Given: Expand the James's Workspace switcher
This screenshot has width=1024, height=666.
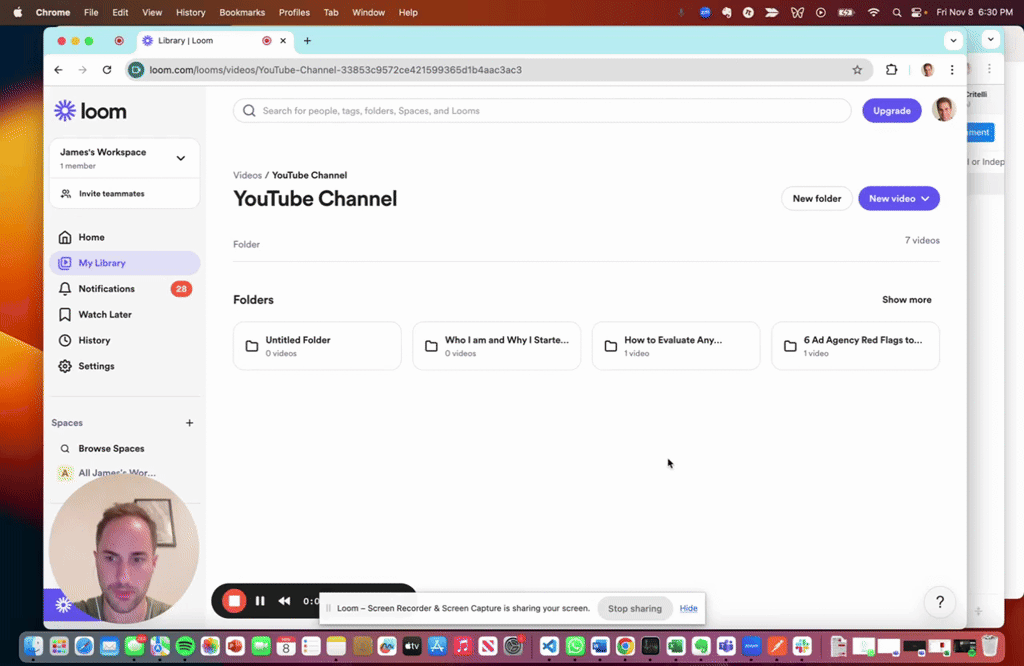Looking at the screenshot, I should coord(181,158).
